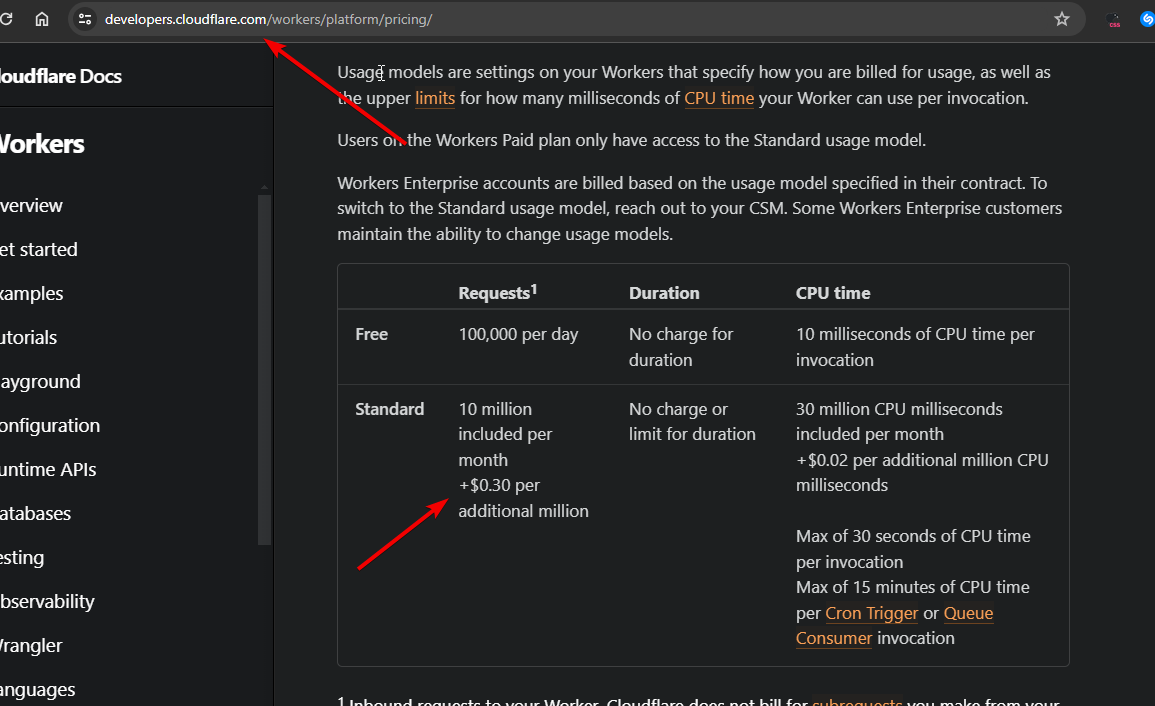Image resolution: width=1155 pixels, height=706 pixels.
Task: Select Examples in the sidebar
Action: (x=32, y=294)
